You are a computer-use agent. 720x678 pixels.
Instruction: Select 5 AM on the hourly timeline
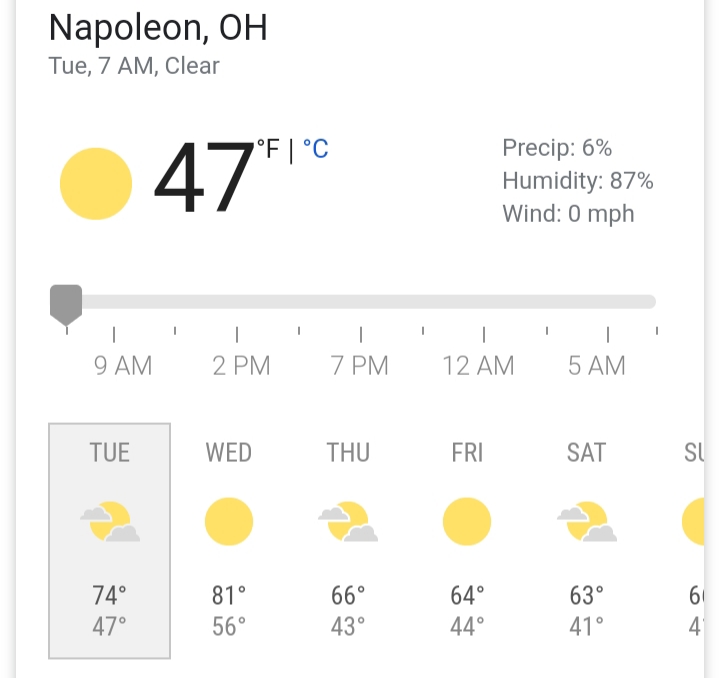pyautogui.click(x=597, y=365)
